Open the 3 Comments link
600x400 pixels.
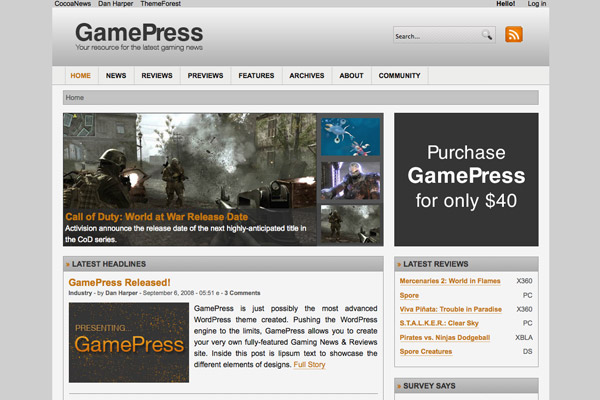pos(242,293)
